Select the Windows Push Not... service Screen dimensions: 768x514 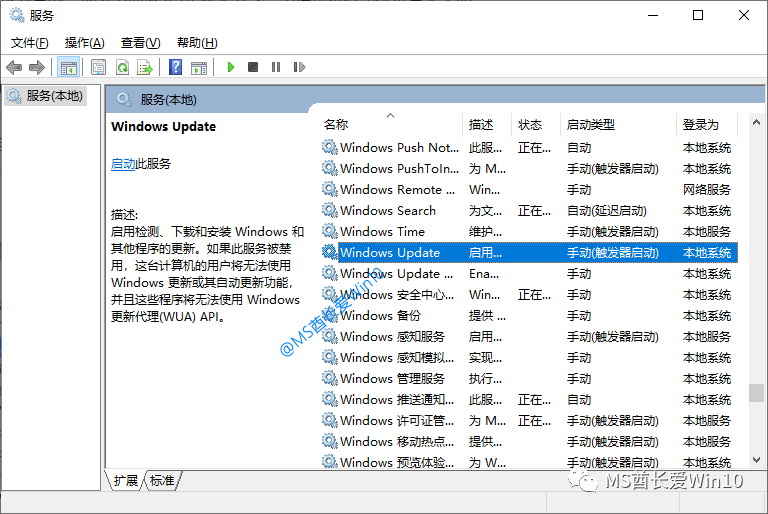(529, 147)
